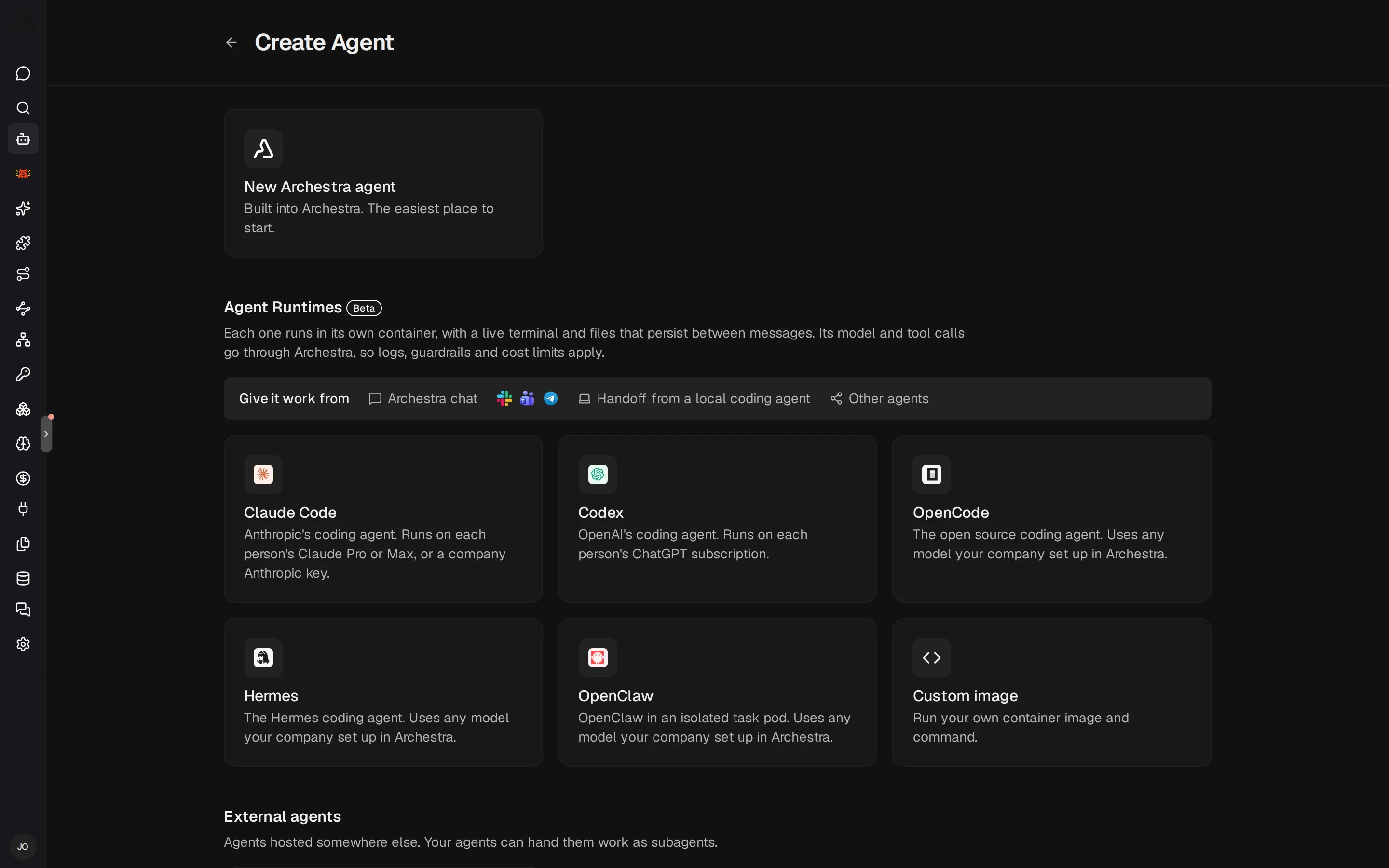Click the Slack icon in Give it work from
Screen dimensions: 1389x868
[504, 398]
